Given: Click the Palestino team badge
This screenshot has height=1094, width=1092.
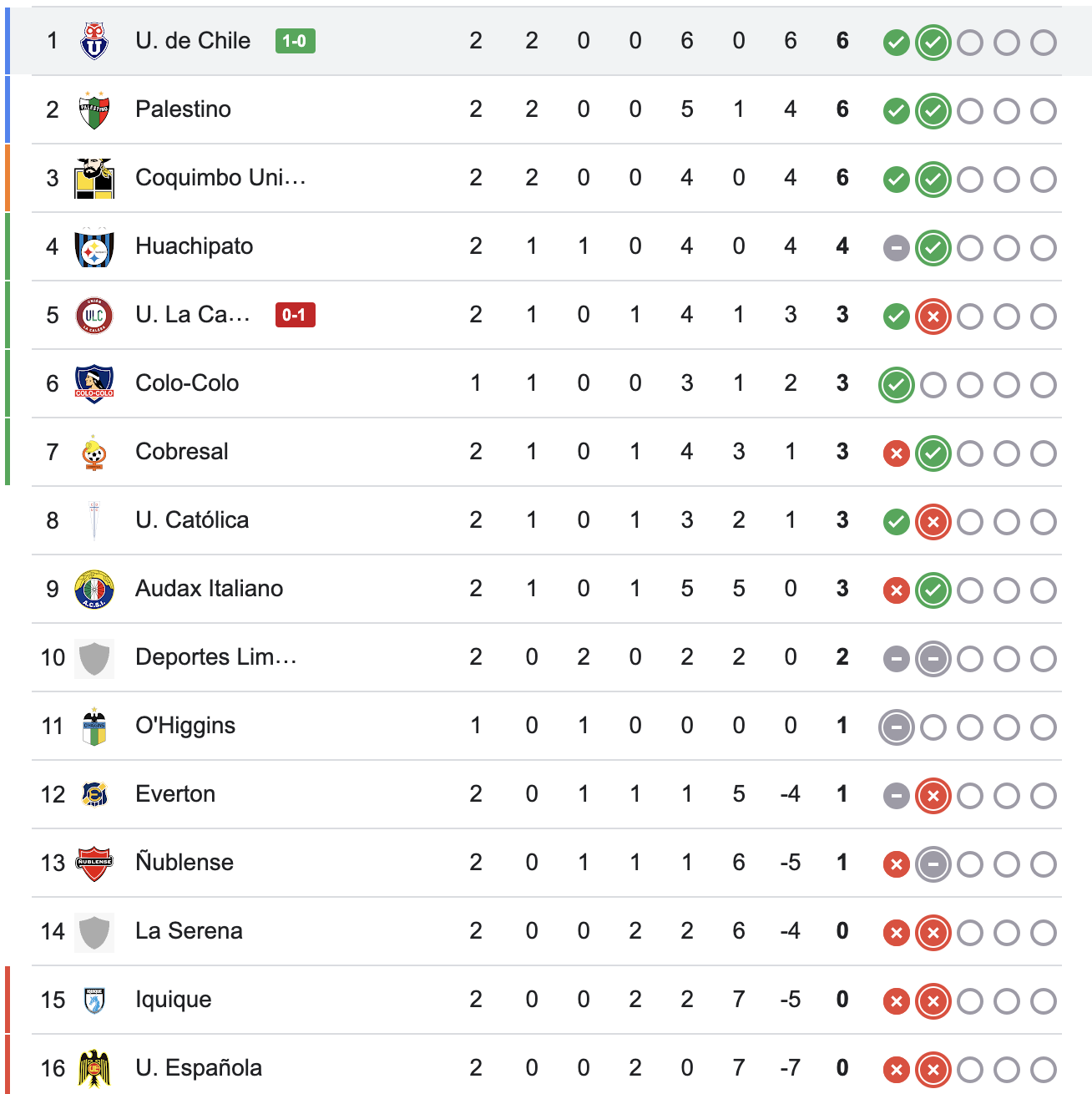Looking at the screenshot, I should click(94, 109).
